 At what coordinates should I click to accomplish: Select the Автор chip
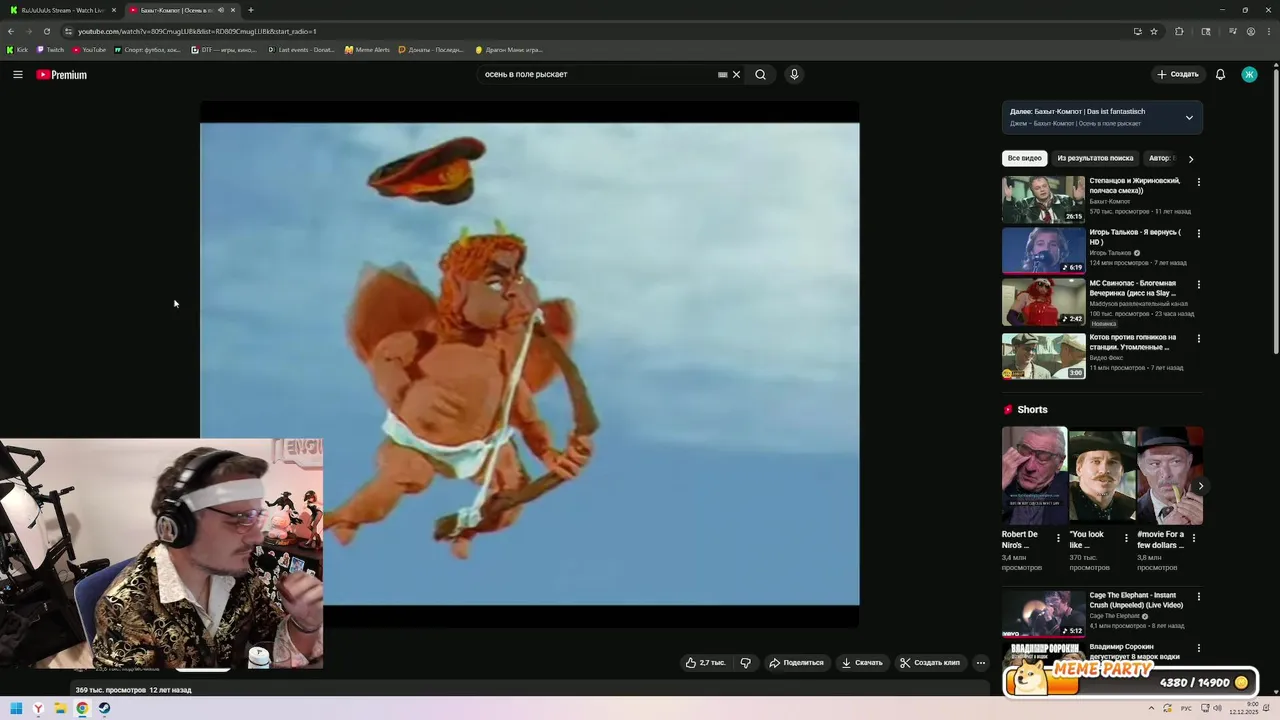1161,158
